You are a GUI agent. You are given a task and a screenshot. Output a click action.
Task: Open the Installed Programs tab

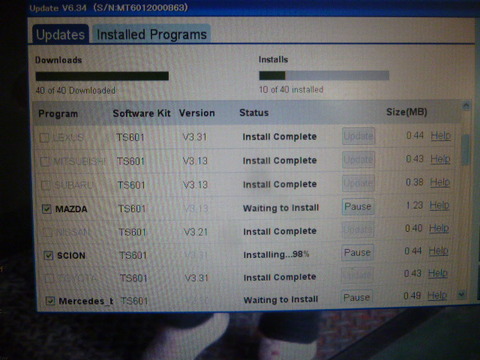click(x=152, y=34)
